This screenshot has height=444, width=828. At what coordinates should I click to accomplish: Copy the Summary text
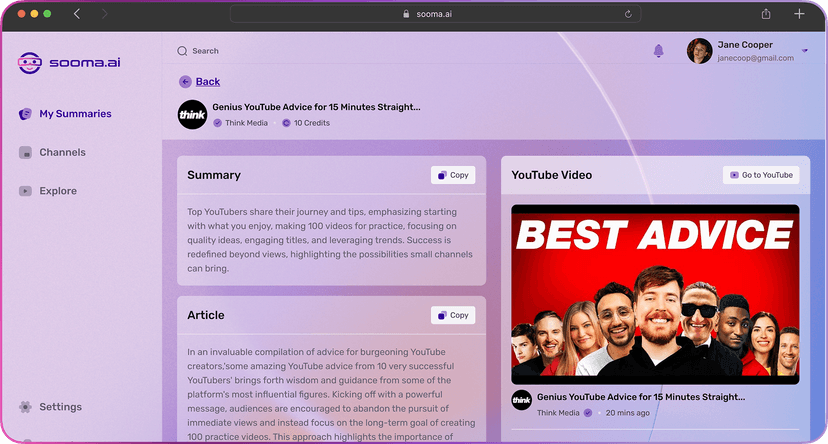tap(453, 175)
